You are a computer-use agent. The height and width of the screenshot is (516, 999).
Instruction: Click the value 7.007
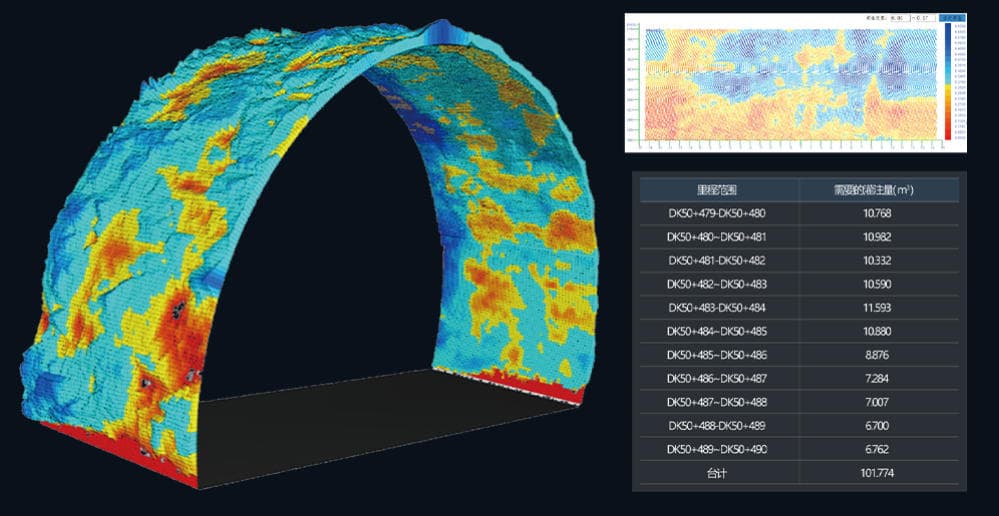click(x=879, y=402)
